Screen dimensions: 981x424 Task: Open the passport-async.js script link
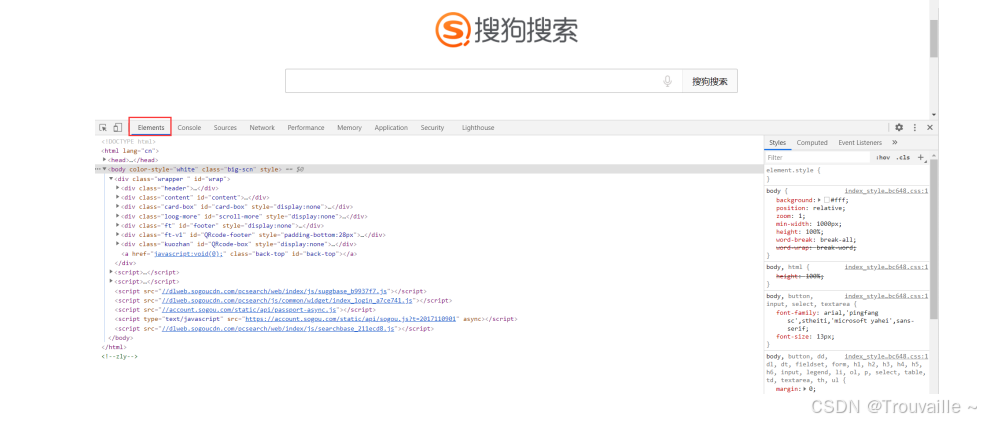[x=250, y=310]
